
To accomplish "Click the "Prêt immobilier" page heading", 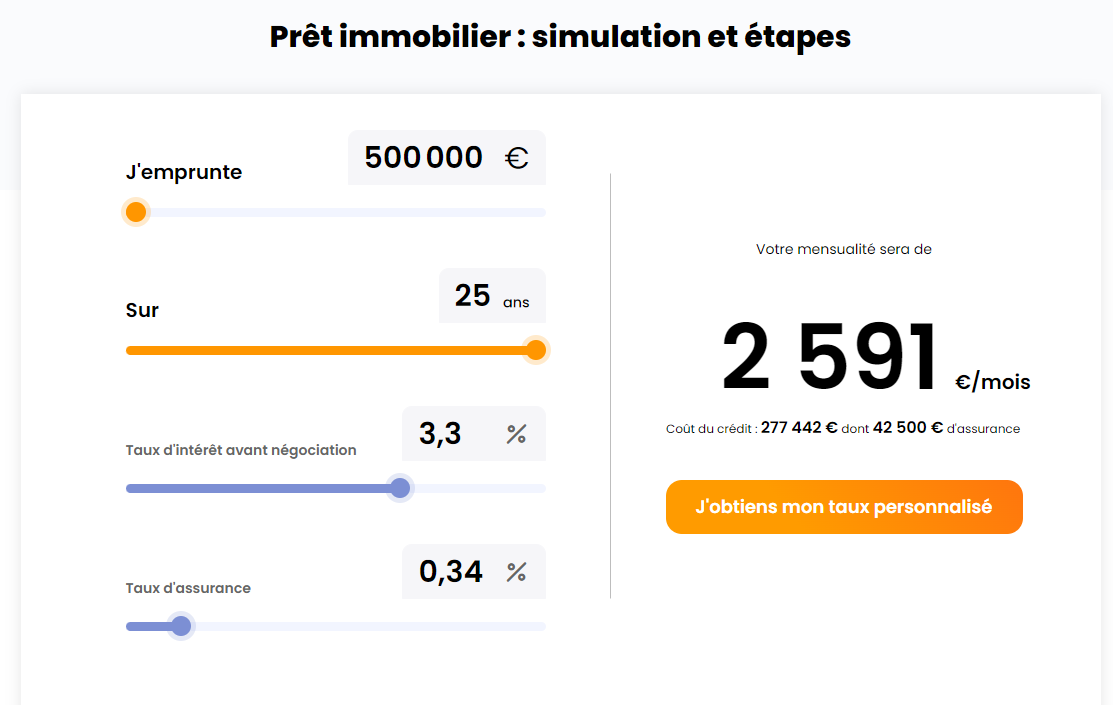I will coord(560,37).
